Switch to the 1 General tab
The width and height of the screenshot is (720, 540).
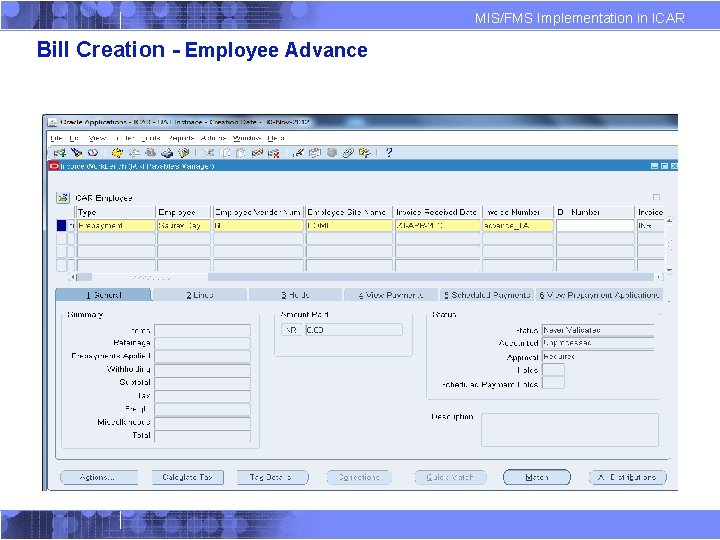tap(104, 295)
